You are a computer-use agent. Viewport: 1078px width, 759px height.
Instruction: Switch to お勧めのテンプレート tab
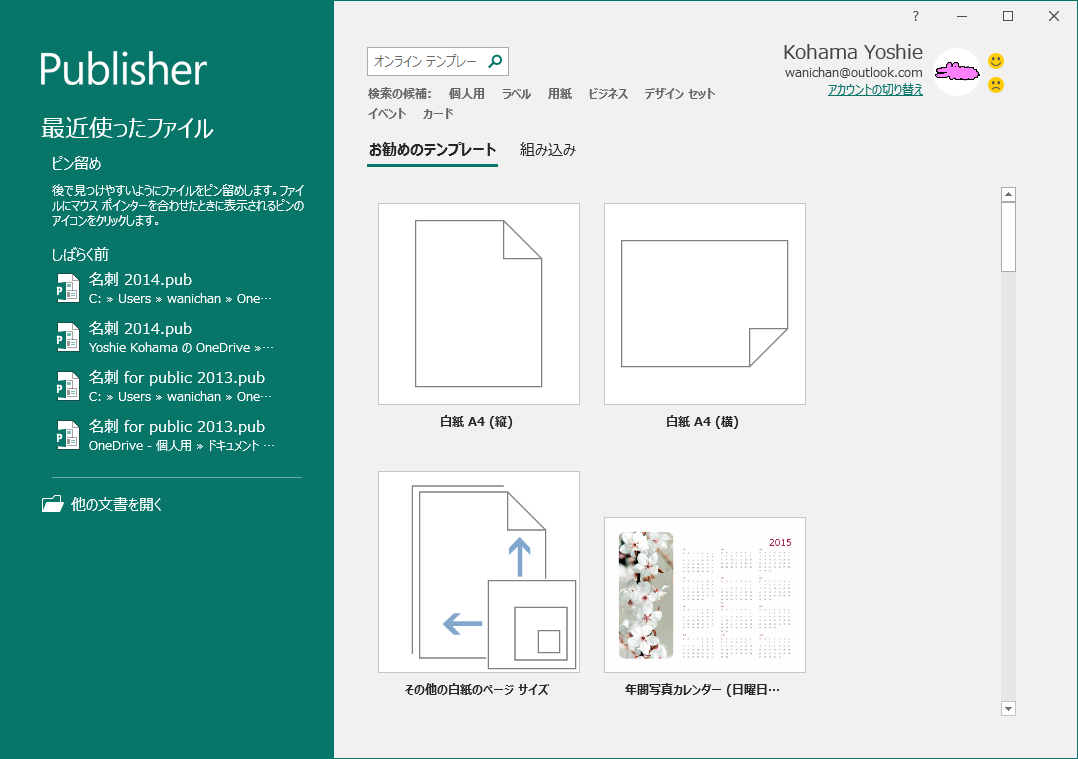(x=432, y=150)
